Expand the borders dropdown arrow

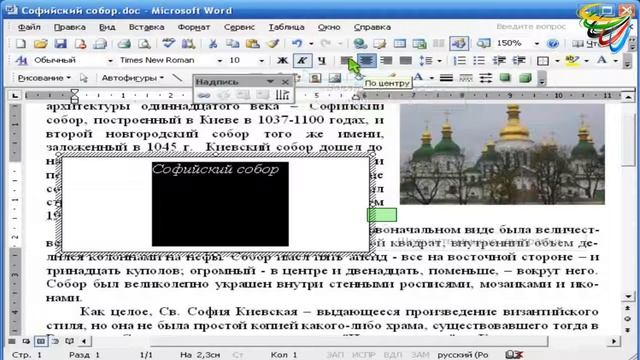coord(557,61)
